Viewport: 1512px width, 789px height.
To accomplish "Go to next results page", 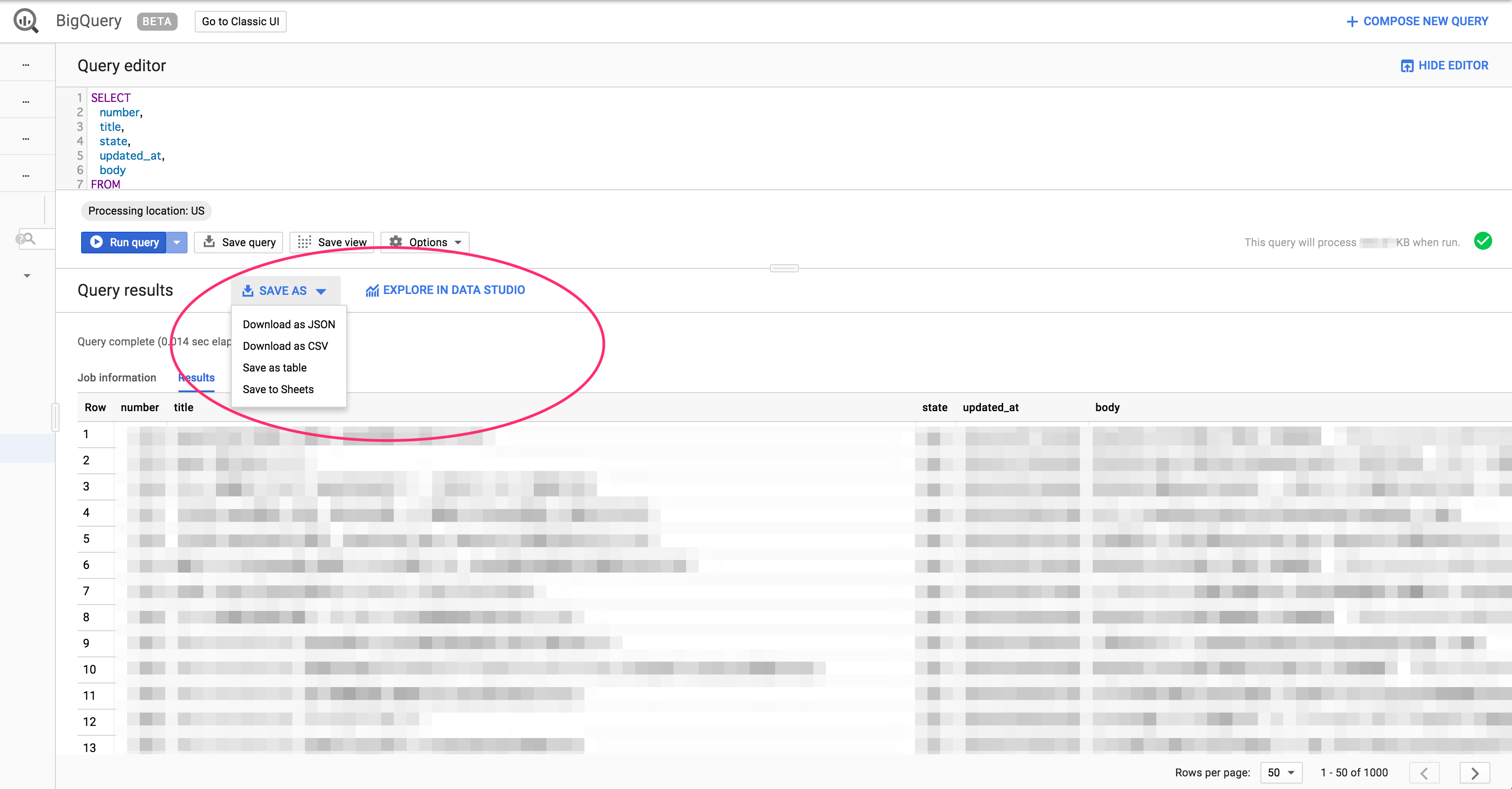I will click(1475, 773).
